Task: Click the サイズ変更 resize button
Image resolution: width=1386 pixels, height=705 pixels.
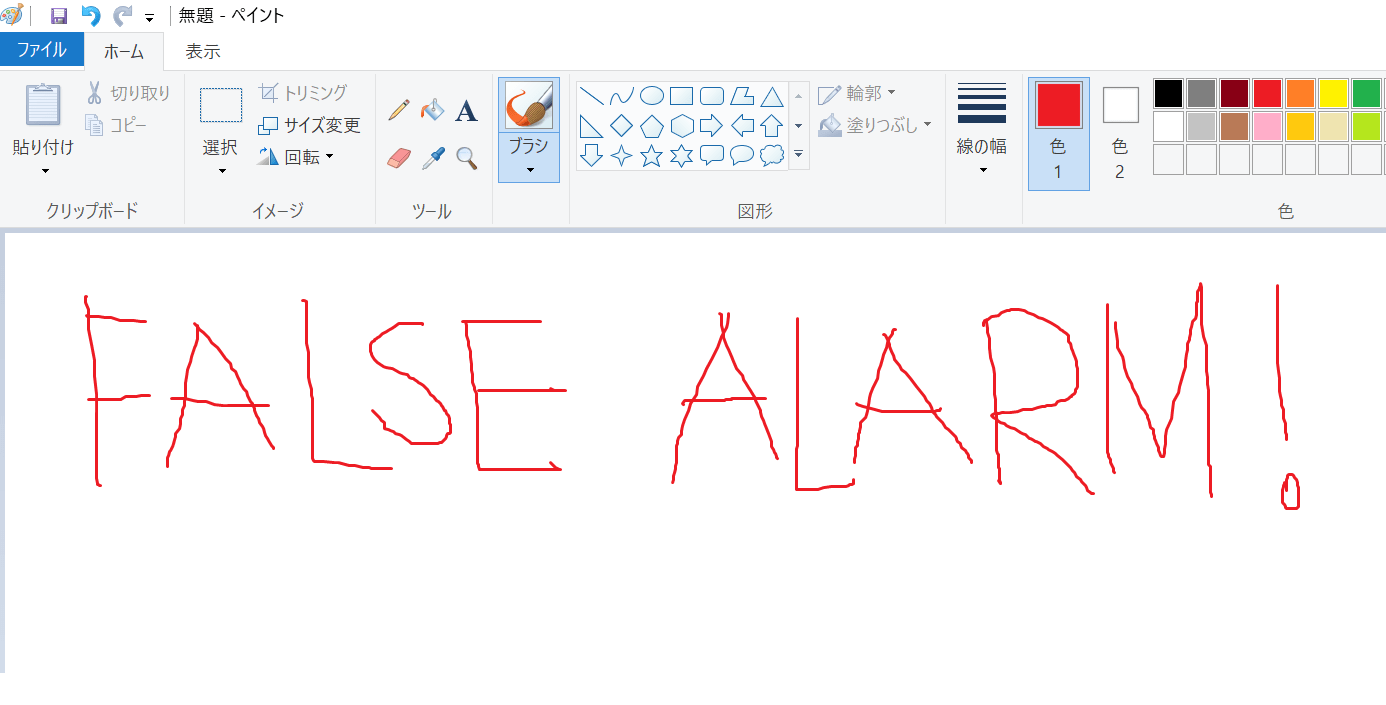Action: [x=310, y=126]
